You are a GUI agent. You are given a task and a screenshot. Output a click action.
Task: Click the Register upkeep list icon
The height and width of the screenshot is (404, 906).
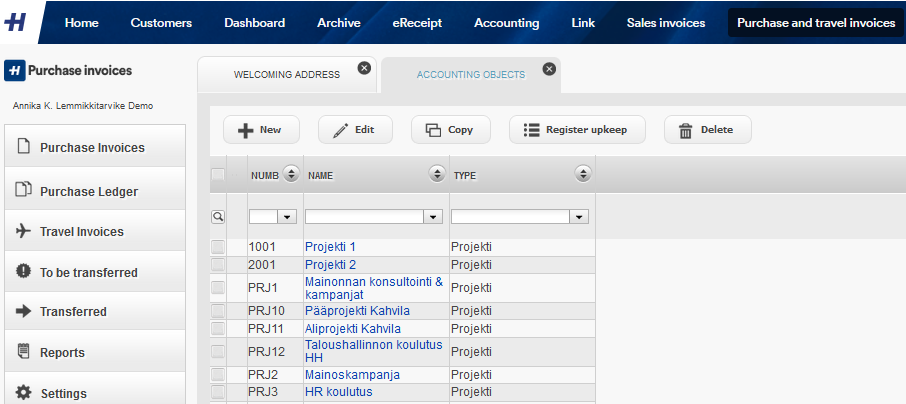click(532, 130)
